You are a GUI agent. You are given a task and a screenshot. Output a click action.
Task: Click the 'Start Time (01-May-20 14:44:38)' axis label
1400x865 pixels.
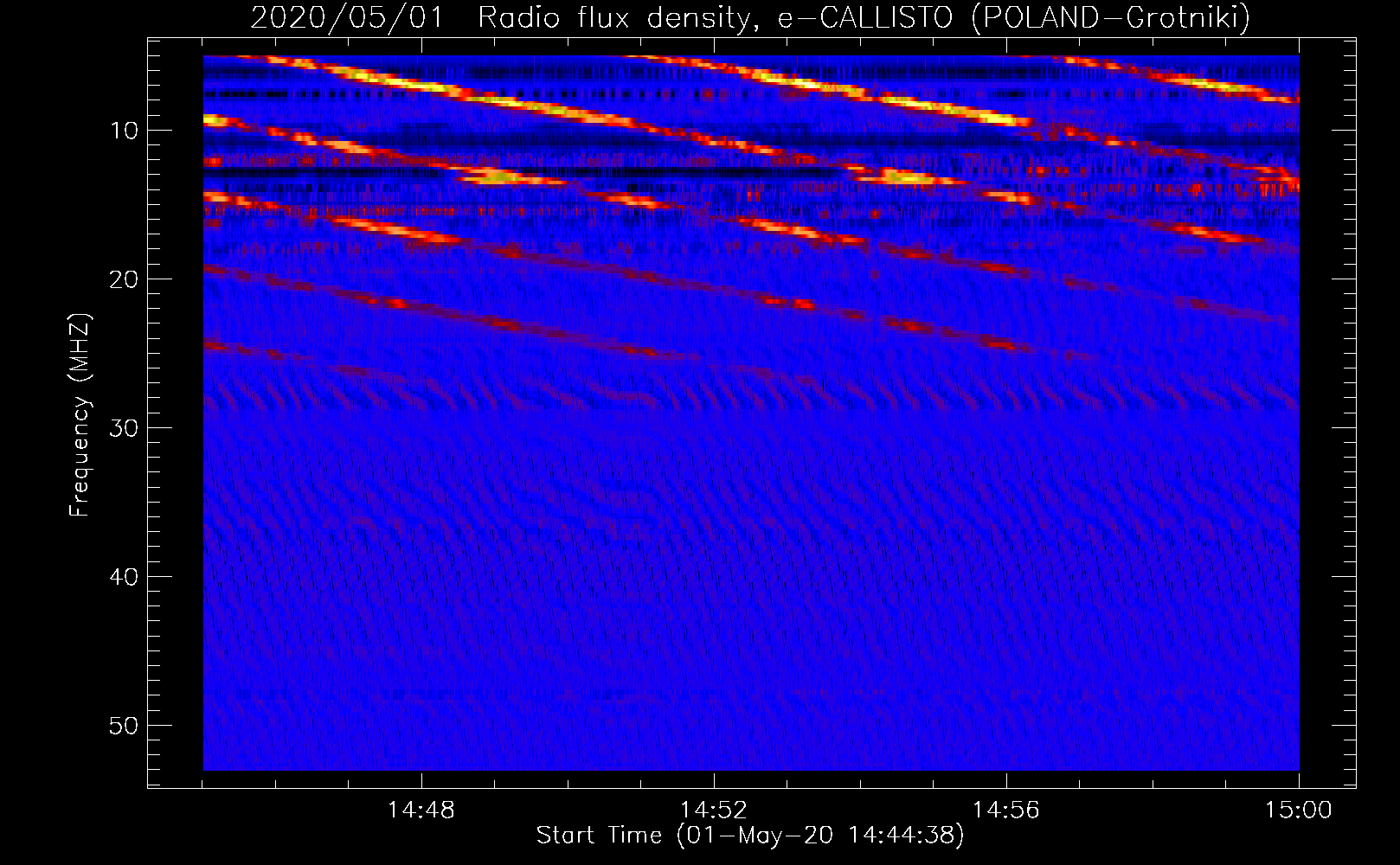pos(750,836)
